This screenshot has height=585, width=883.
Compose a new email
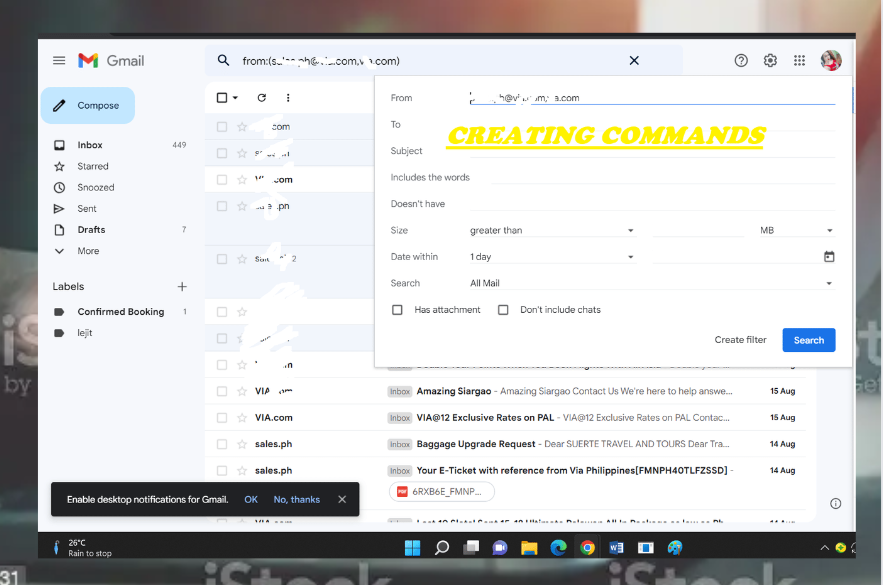click(x=88, y=105)
